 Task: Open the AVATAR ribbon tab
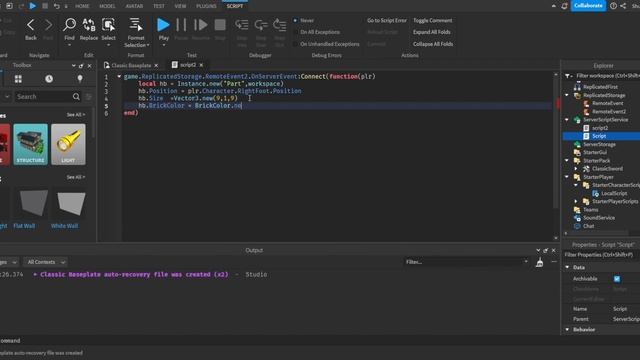tap(134, 6)
